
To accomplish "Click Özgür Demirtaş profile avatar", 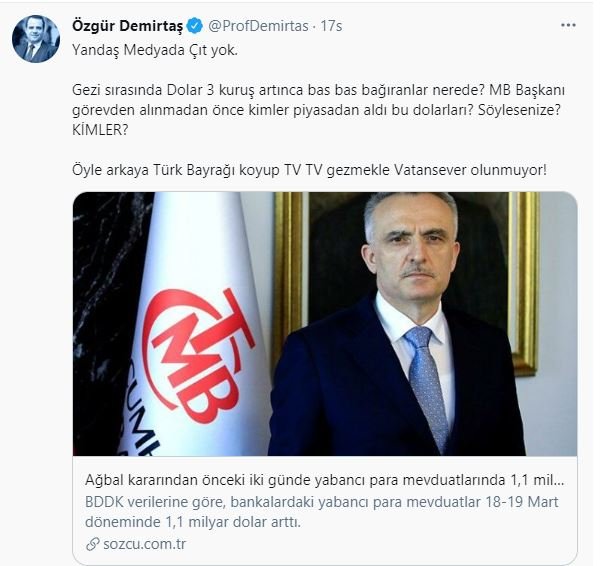I will [x=36, y=39].
